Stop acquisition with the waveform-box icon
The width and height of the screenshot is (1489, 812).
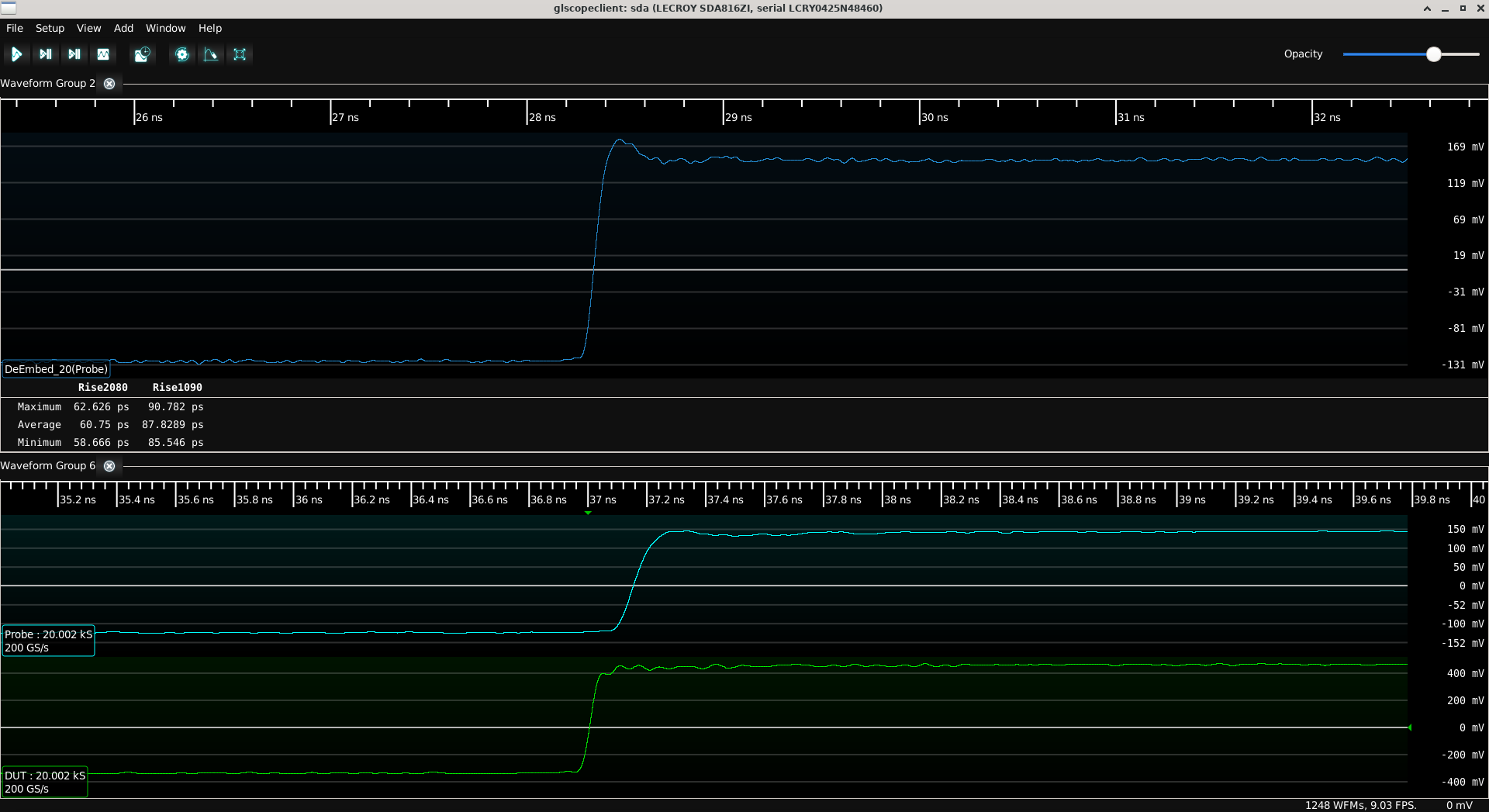point(103,54)
